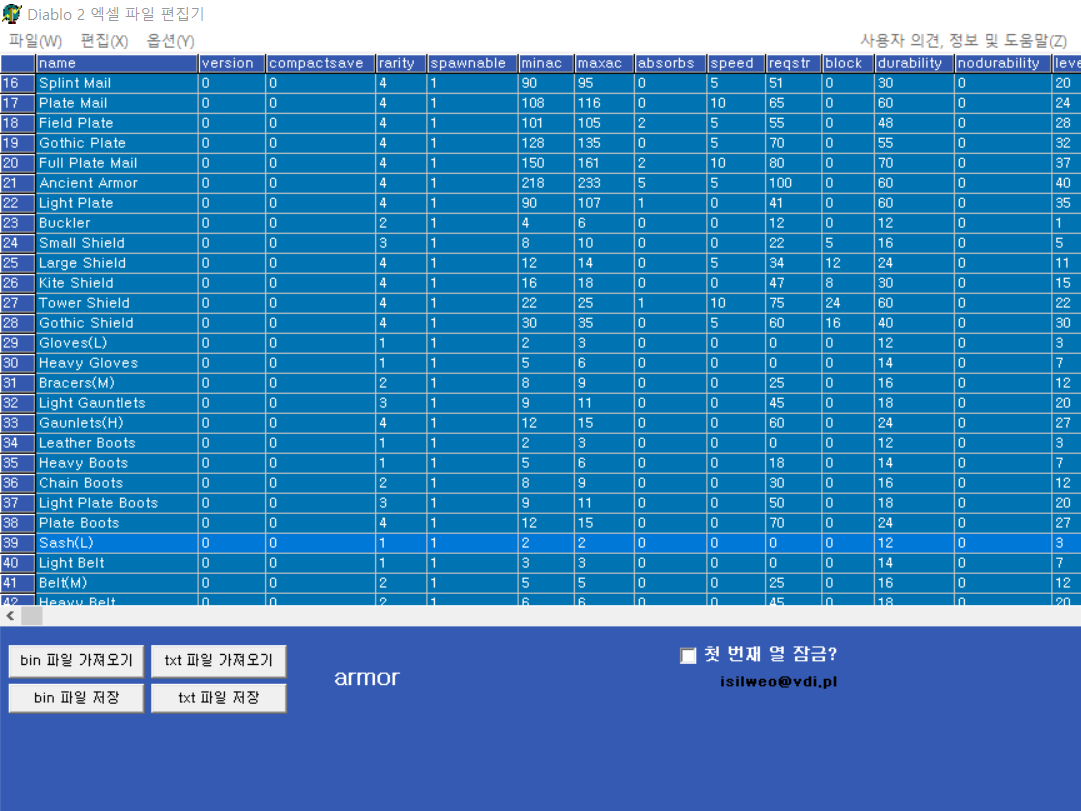Screen dimensions: 1081x811
Task: Click the txt 파일 가져오기 button
Action: (x=219, y=661)
